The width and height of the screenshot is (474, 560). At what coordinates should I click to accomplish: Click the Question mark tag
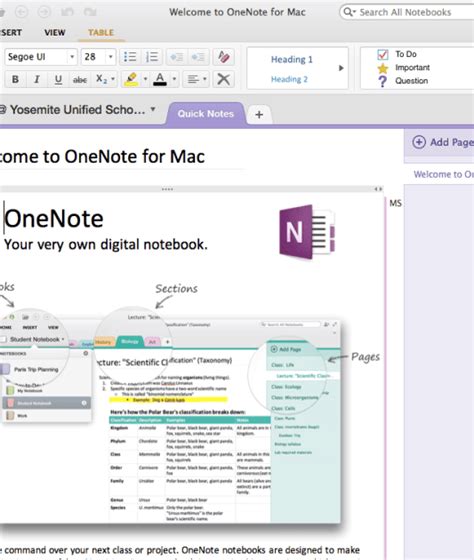point(383,81)
